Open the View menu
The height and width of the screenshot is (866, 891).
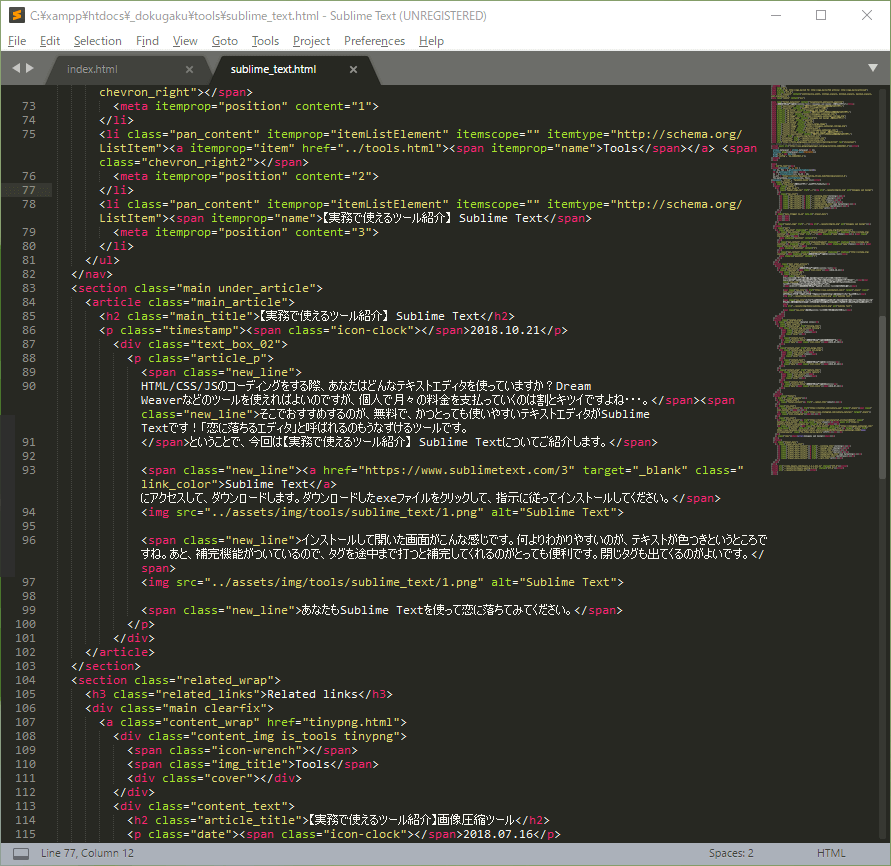pyautogui.click(x=185, y=41)
